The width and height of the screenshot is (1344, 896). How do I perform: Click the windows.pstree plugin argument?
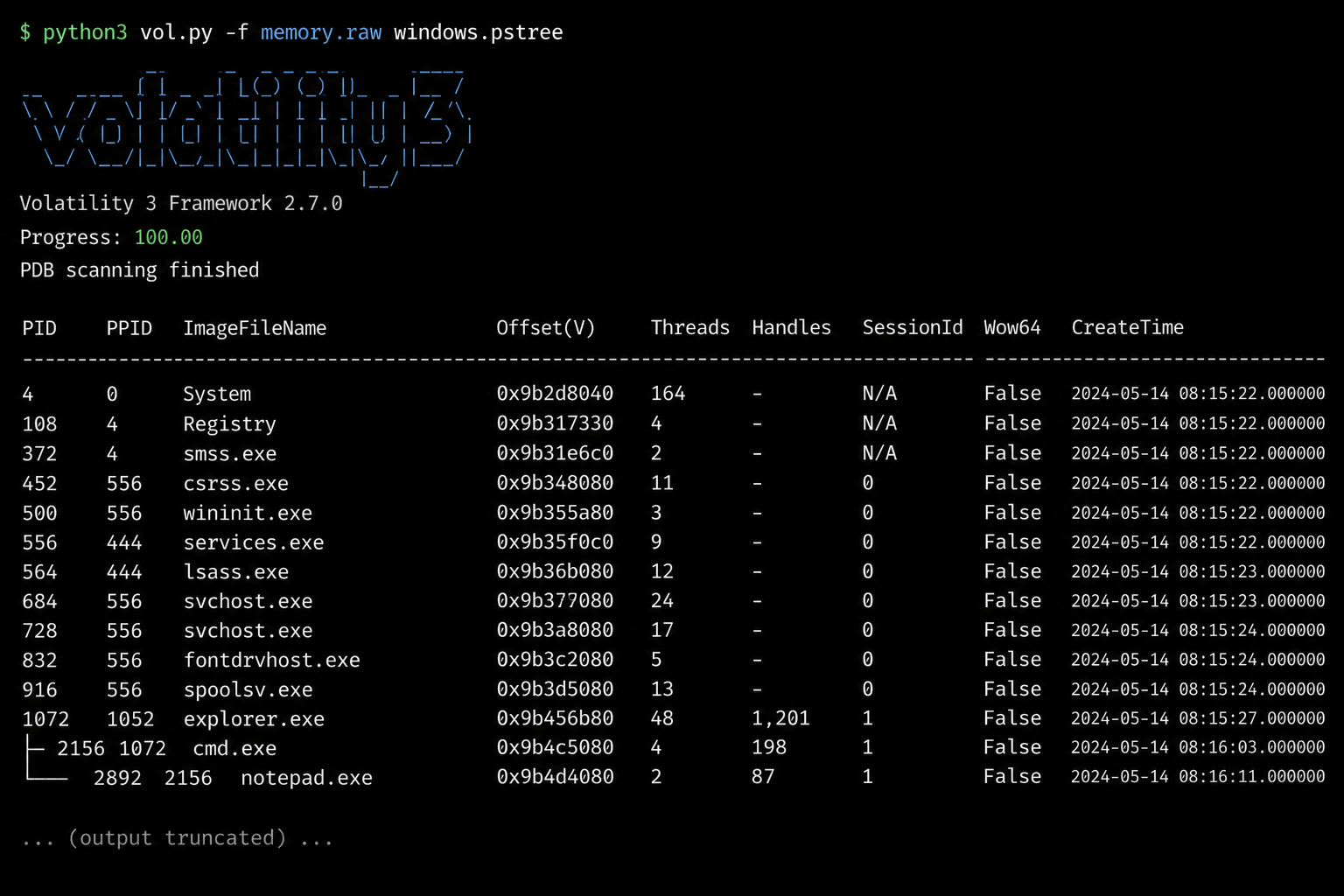click(478, 32)
